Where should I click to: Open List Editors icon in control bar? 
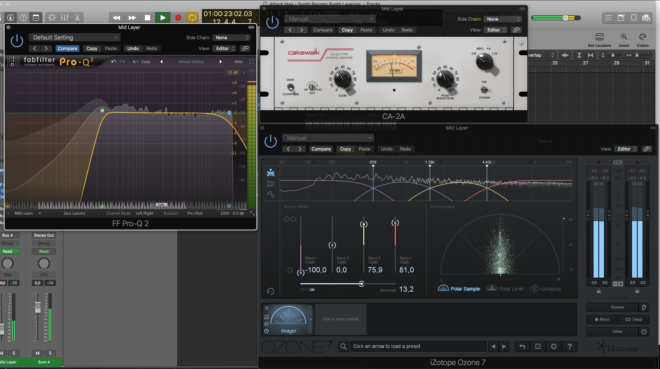pyautogui.click(x=608, y=18)
